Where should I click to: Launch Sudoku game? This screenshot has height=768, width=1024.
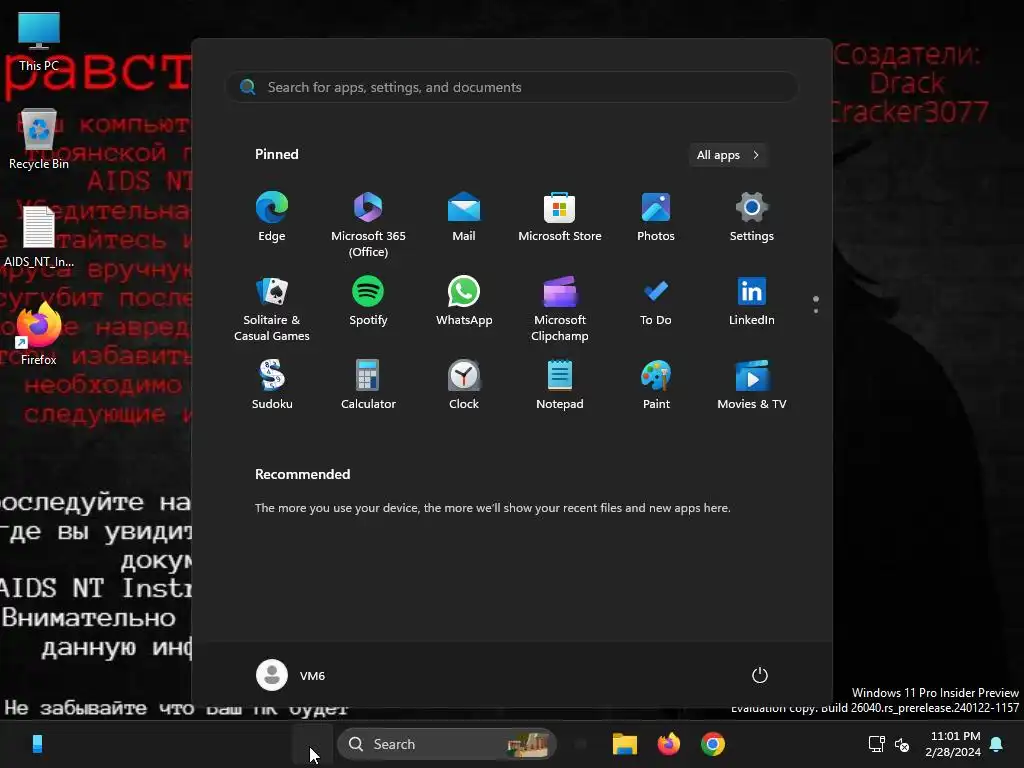272,385
